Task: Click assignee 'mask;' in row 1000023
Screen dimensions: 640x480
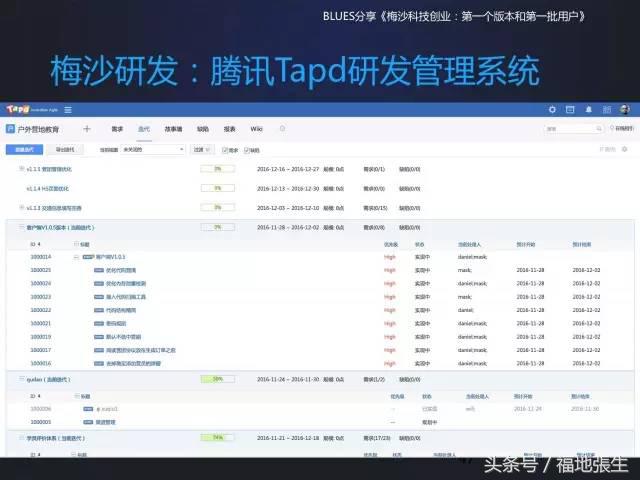Action: point(464,297)
